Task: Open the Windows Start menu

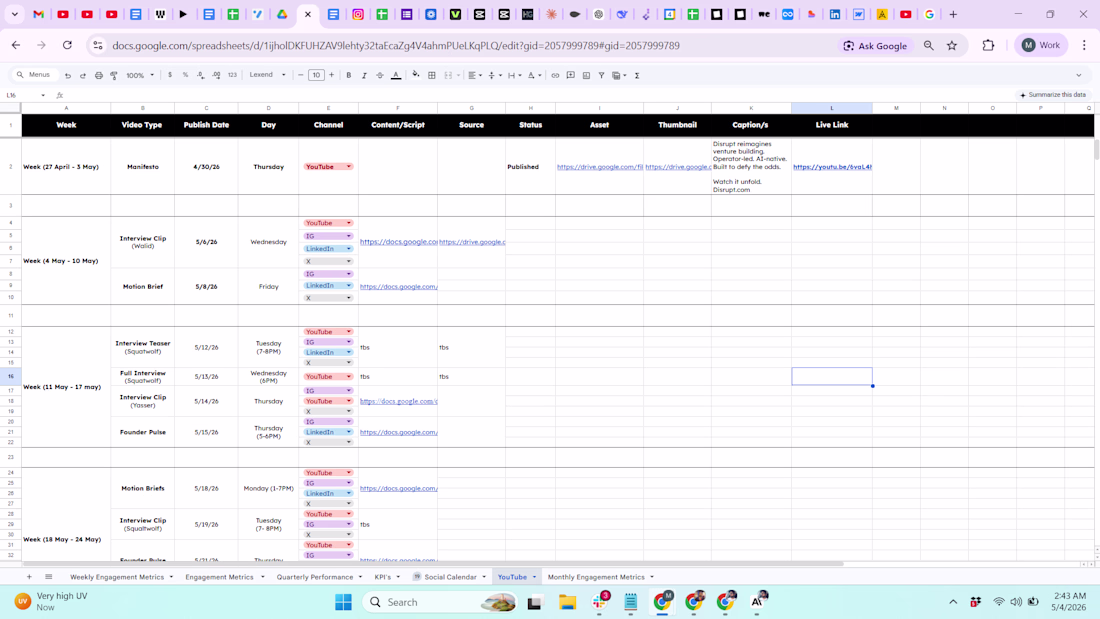Action: (343, 602)
